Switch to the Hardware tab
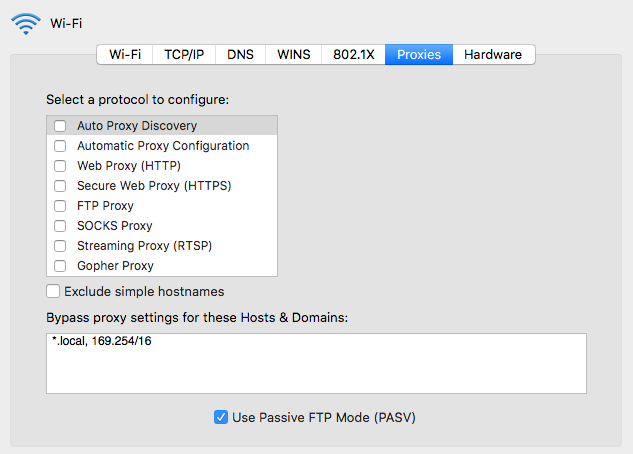This screenshot has height=454, width=633. (x=493, y=54)
